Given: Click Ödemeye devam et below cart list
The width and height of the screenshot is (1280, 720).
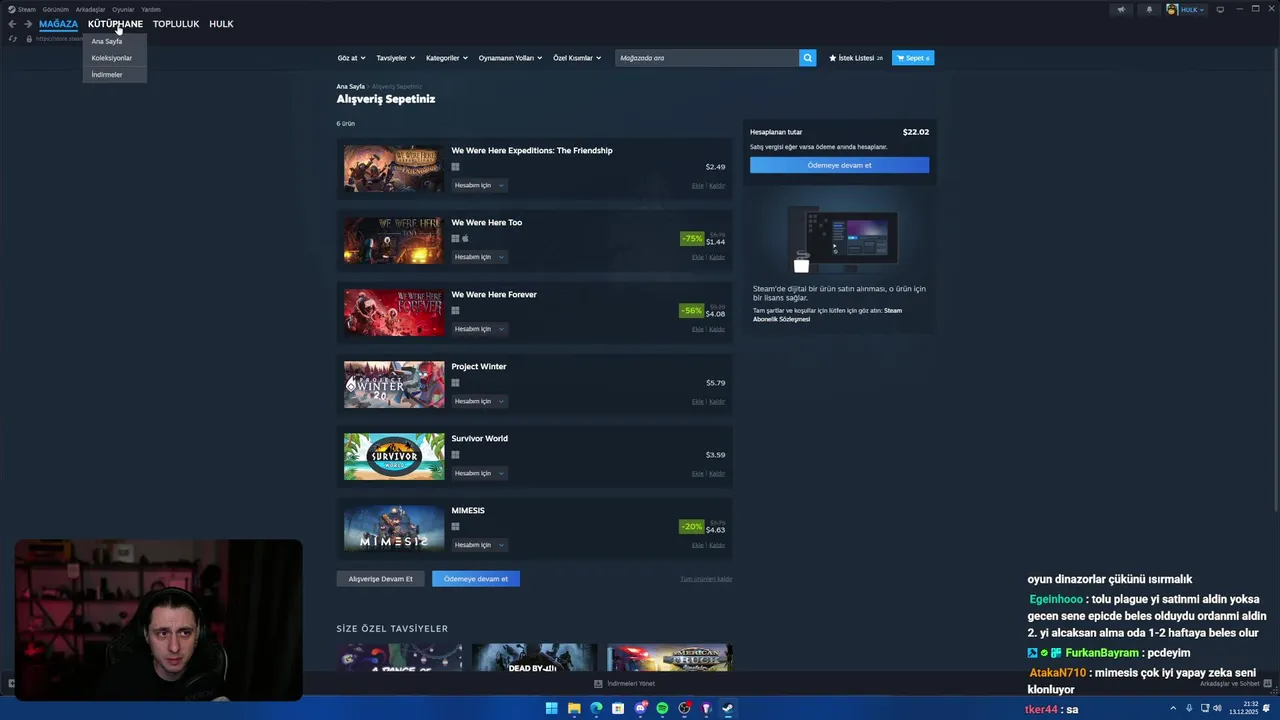Looking at the screenshot, I should [x=476, y=579].
